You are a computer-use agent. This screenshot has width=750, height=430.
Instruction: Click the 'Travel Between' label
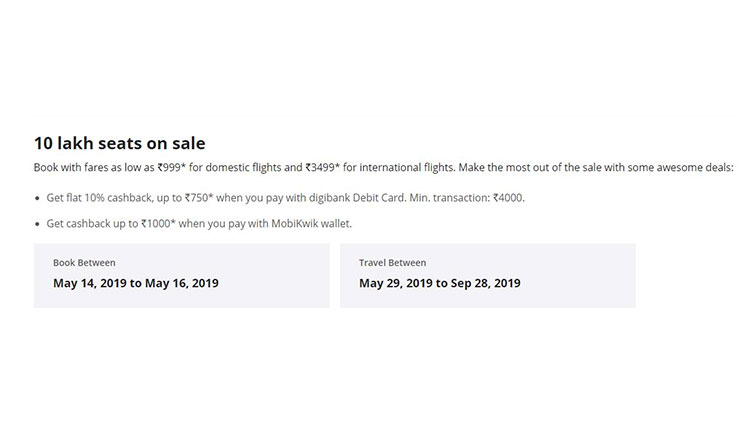click(x=392, y=263)
